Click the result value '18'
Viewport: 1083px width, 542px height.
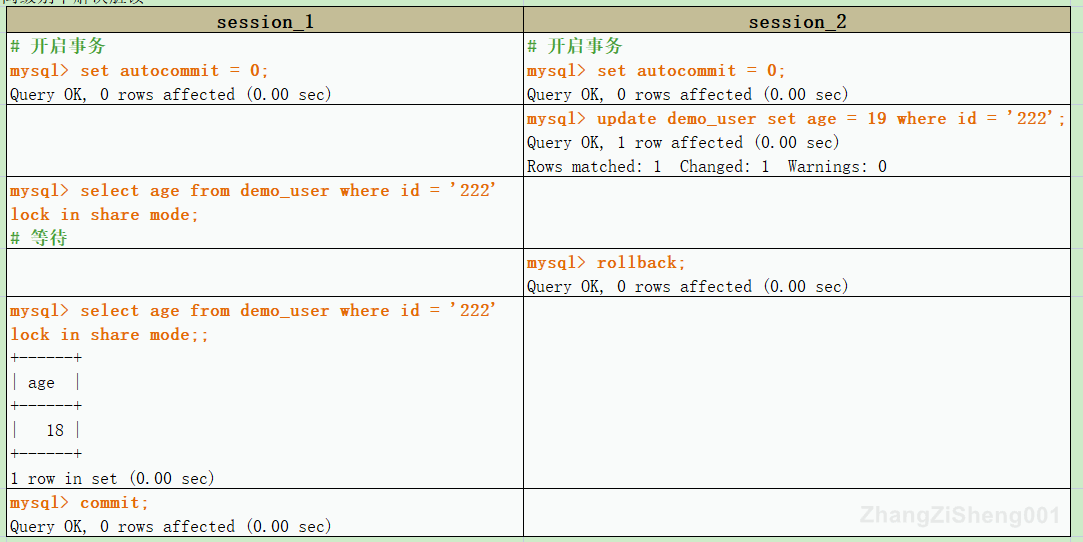[55, 431]
